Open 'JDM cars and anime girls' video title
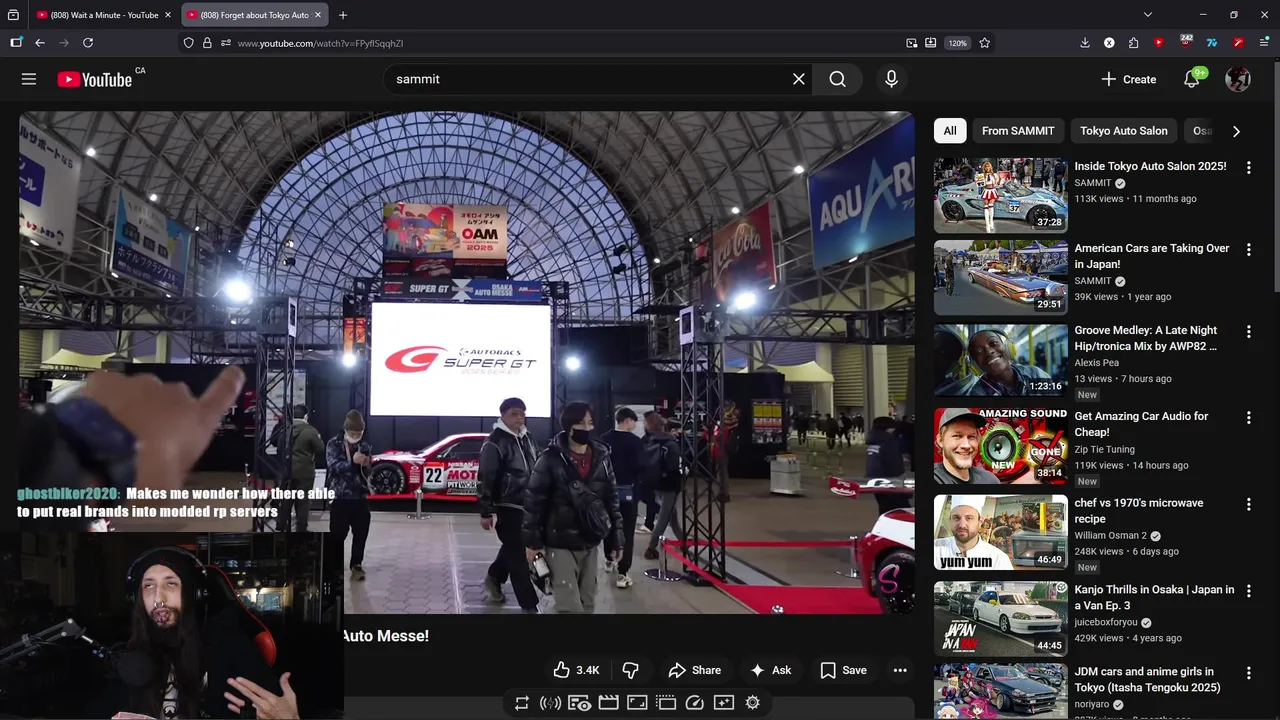1280x720 pixels. [1148, 680]
